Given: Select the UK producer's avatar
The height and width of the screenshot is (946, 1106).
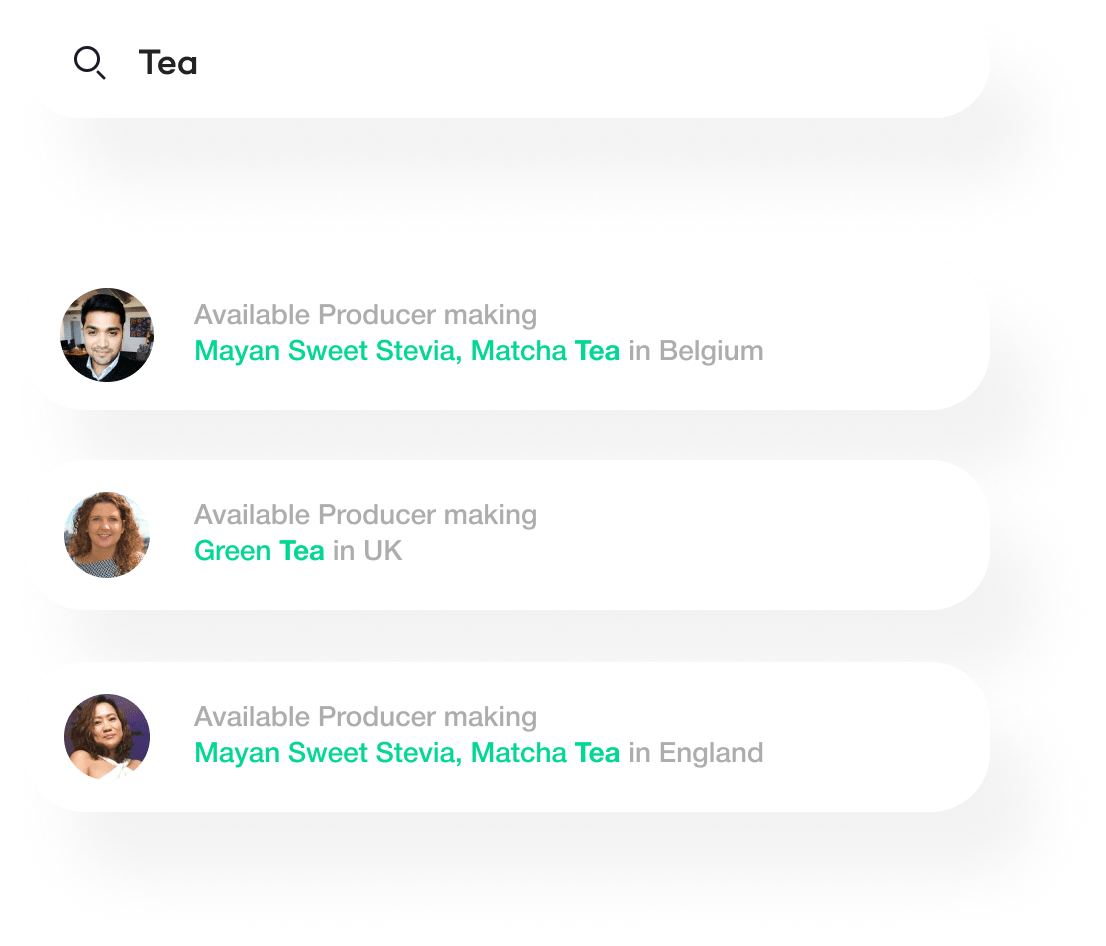Looking at the screenshot, I should 107,535.
